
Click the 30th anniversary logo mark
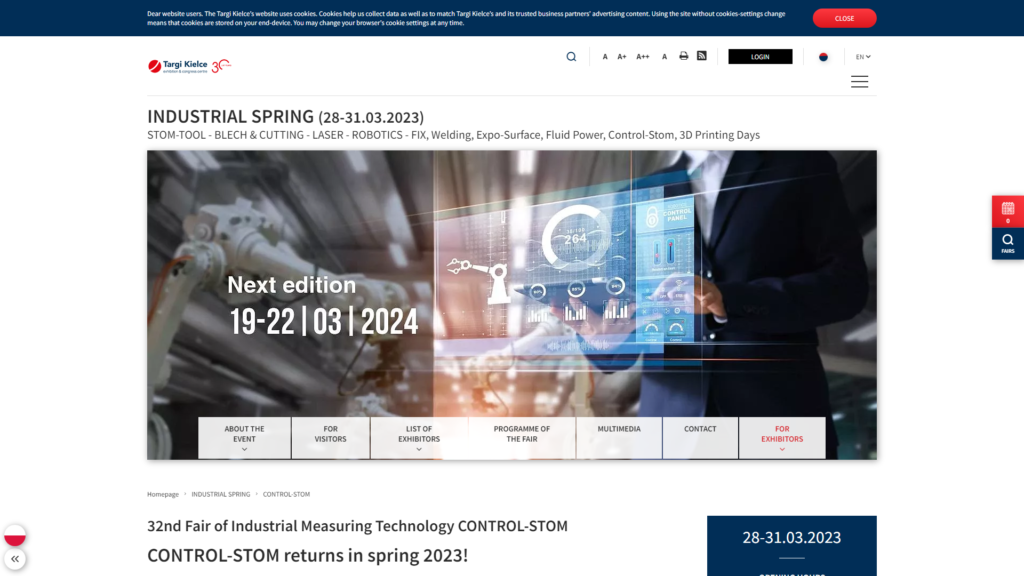(x=221, y=65)
